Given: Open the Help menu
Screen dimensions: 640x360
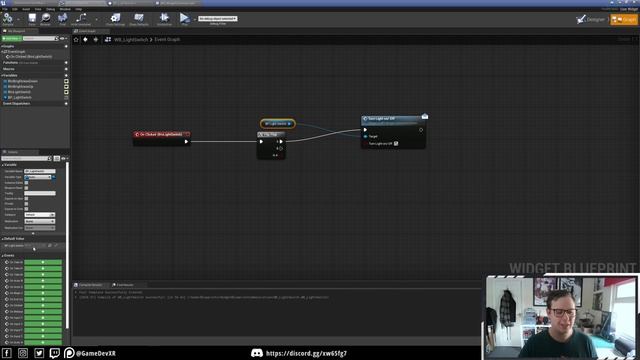Looking at the screenshot, I should [78, 9].
